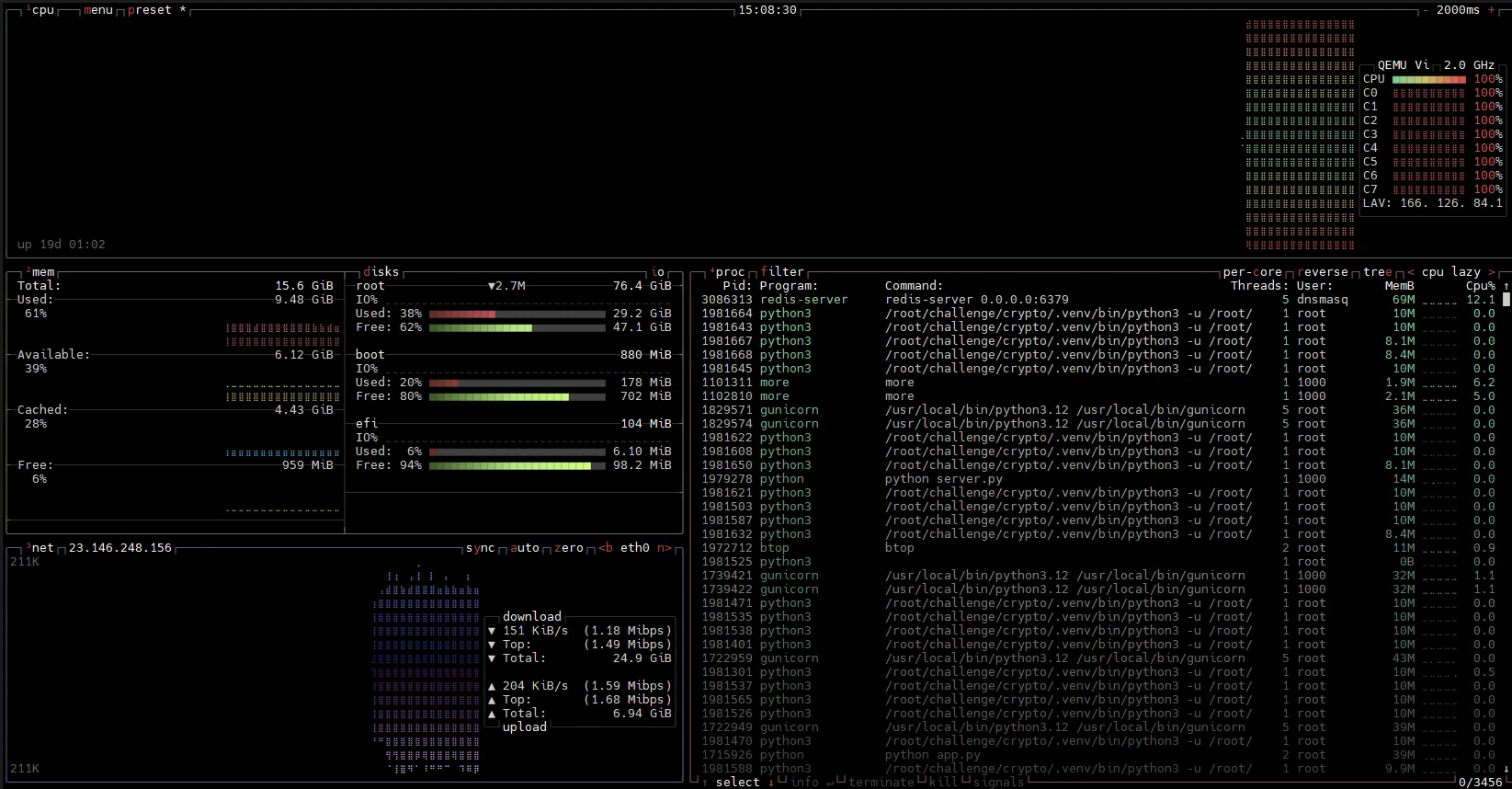Select process with PID 1101311
The image size is (1512, 789).
click(1098, 383)
